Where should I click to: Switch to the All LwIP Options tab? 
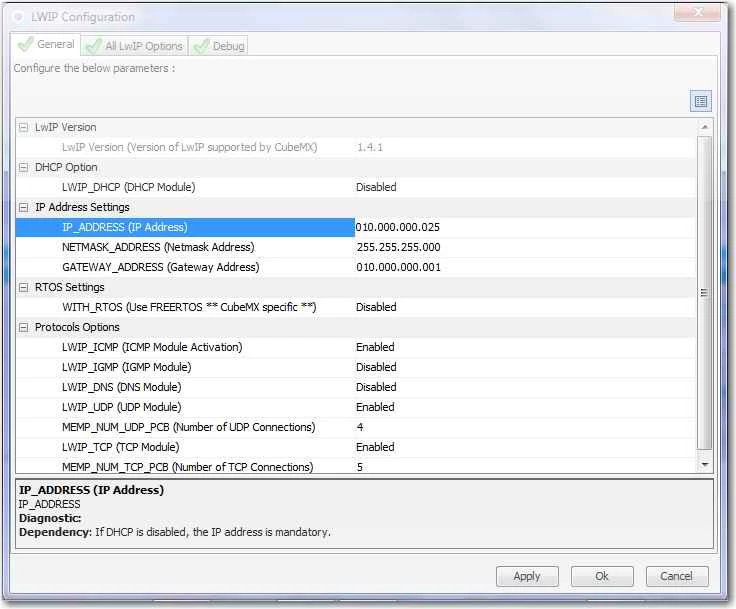135,46
